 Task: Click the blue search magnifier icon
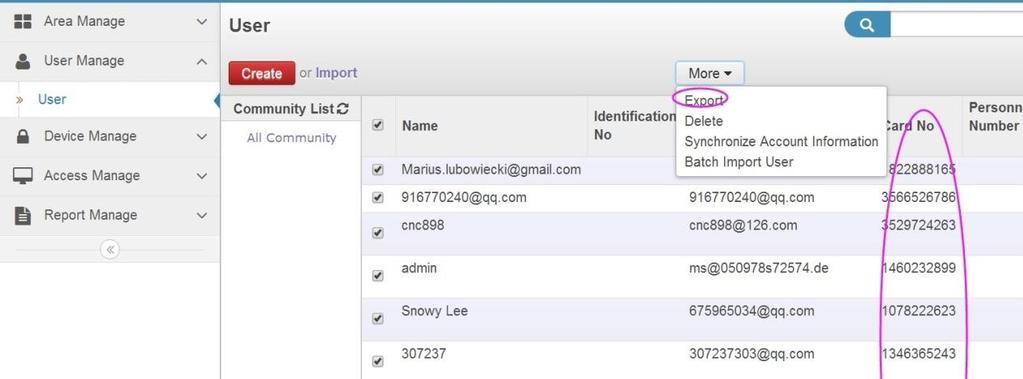pyautogui.click(x=867, y=25)
